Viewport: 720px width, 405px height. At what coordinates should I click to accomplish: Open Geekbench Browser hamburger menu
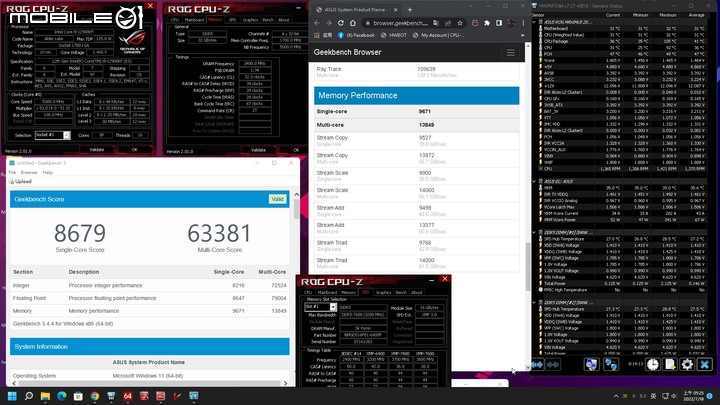[x=511, y=52]
